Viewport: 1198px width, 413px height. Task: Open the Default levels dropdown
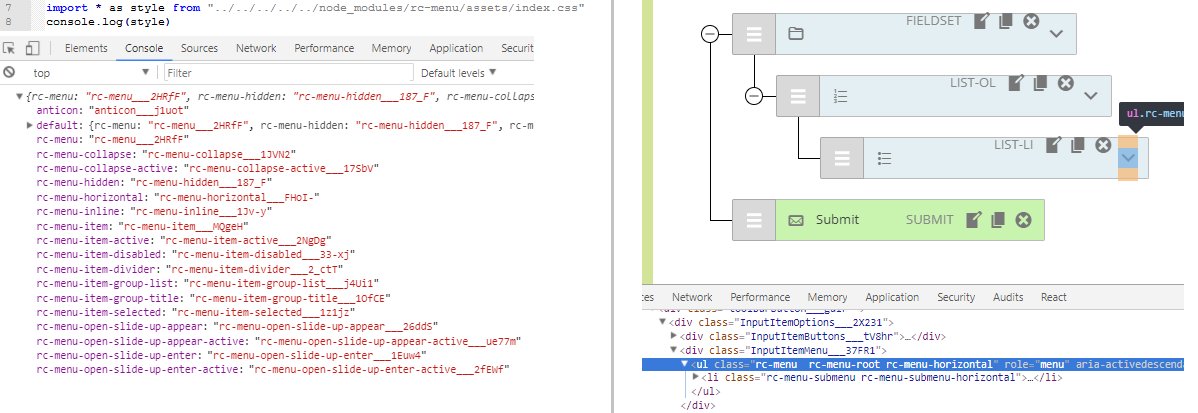[459, 73]
